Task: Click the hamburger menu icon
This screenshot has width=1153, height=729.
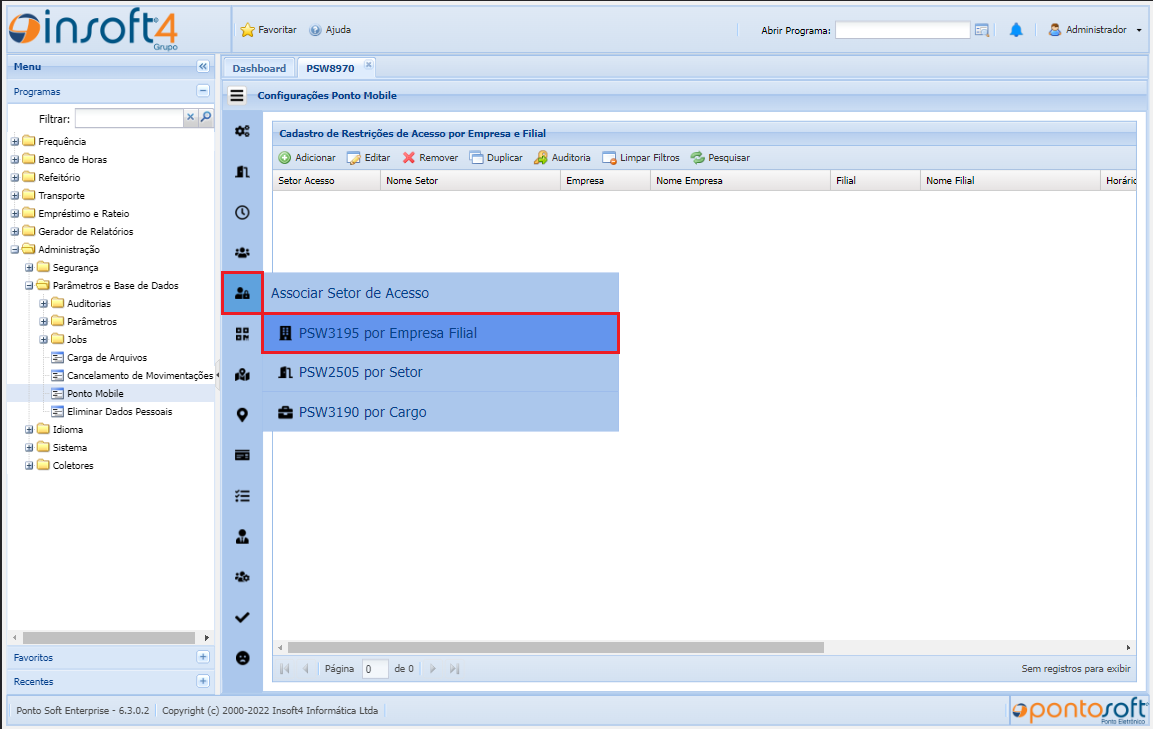Action: [237, 96]
